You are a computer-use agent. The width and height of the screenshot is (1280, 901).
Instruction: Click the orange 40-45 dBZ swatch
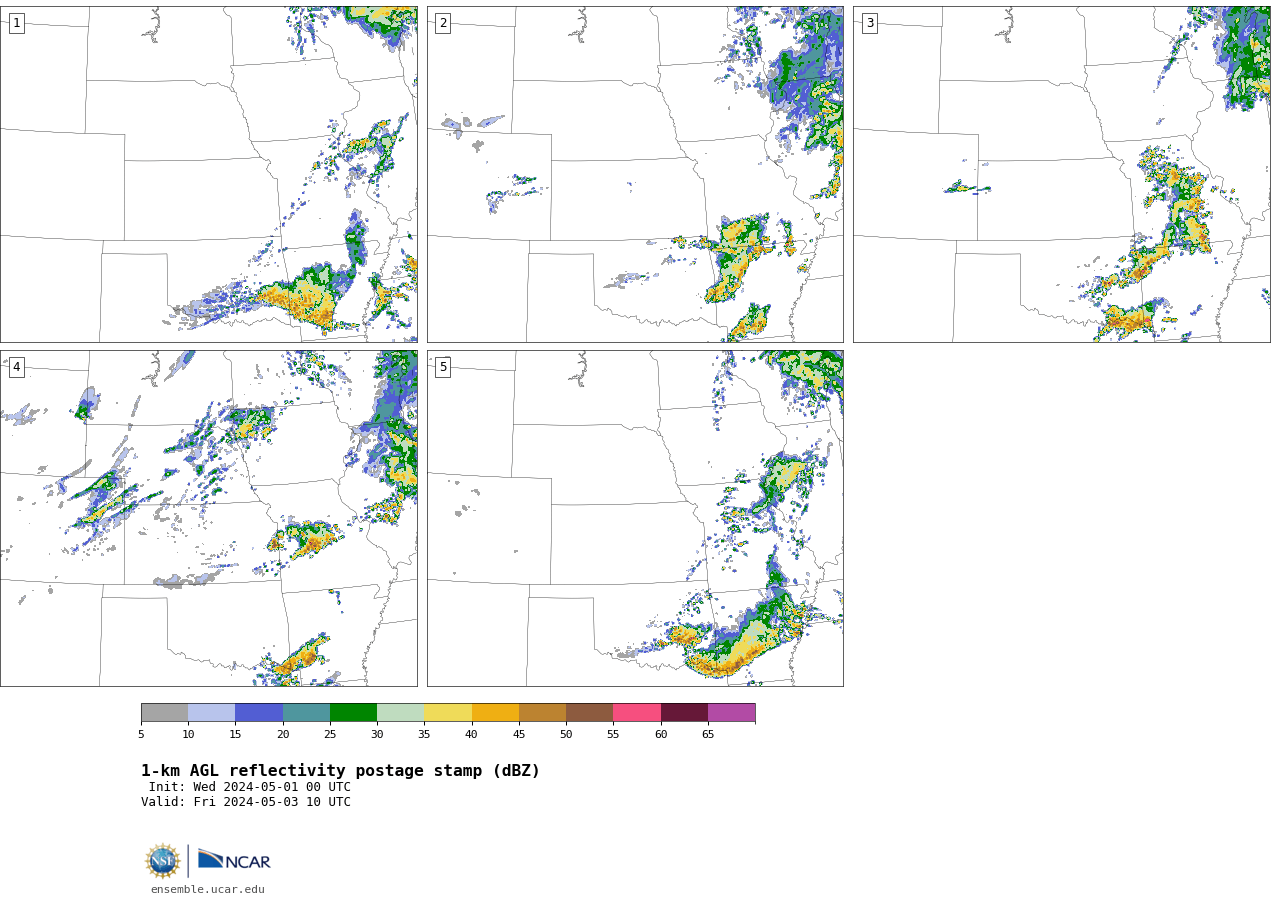[x=495, y=712]
